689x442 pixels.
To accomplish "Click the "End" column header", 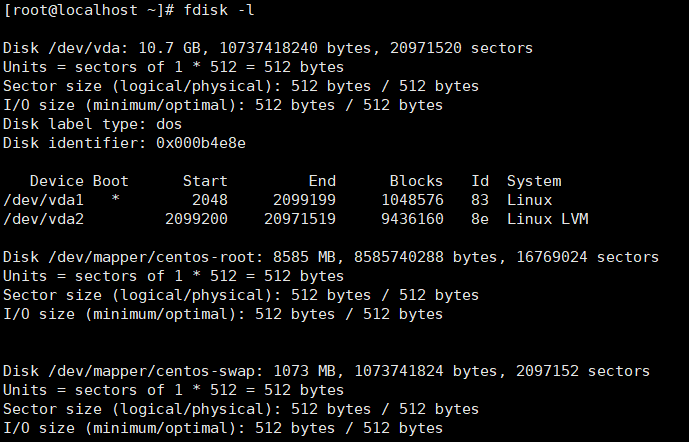I will pos(322,181).
